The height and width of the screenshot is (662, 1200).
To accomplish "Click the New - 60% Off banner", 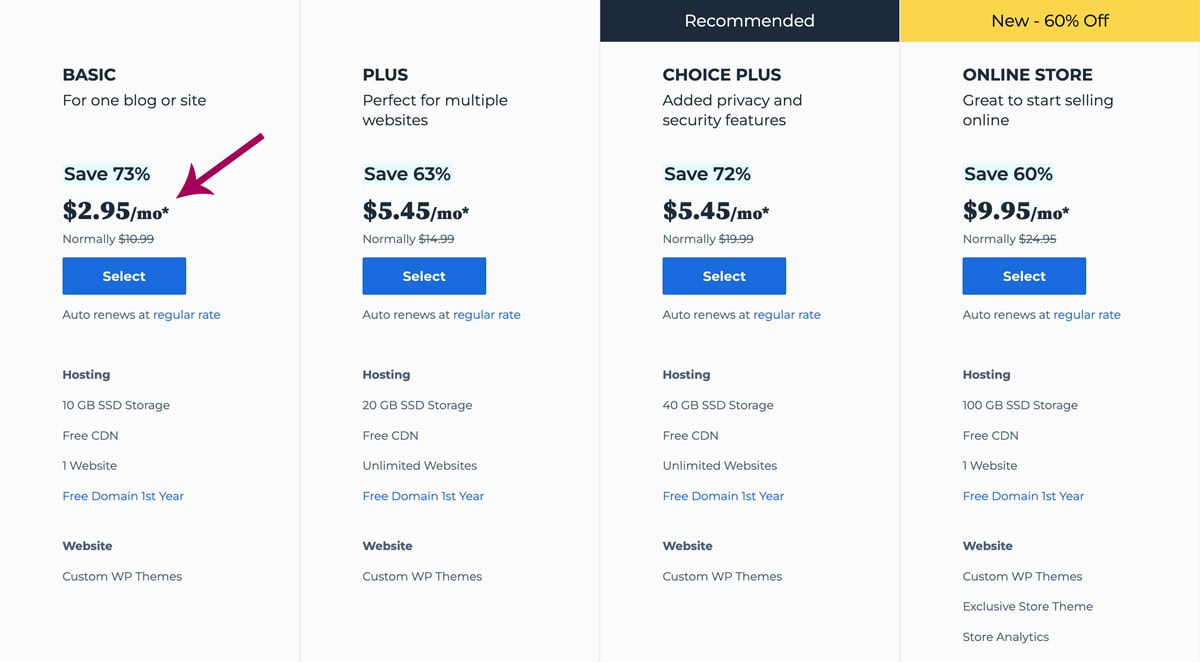I will [1050, 21].
